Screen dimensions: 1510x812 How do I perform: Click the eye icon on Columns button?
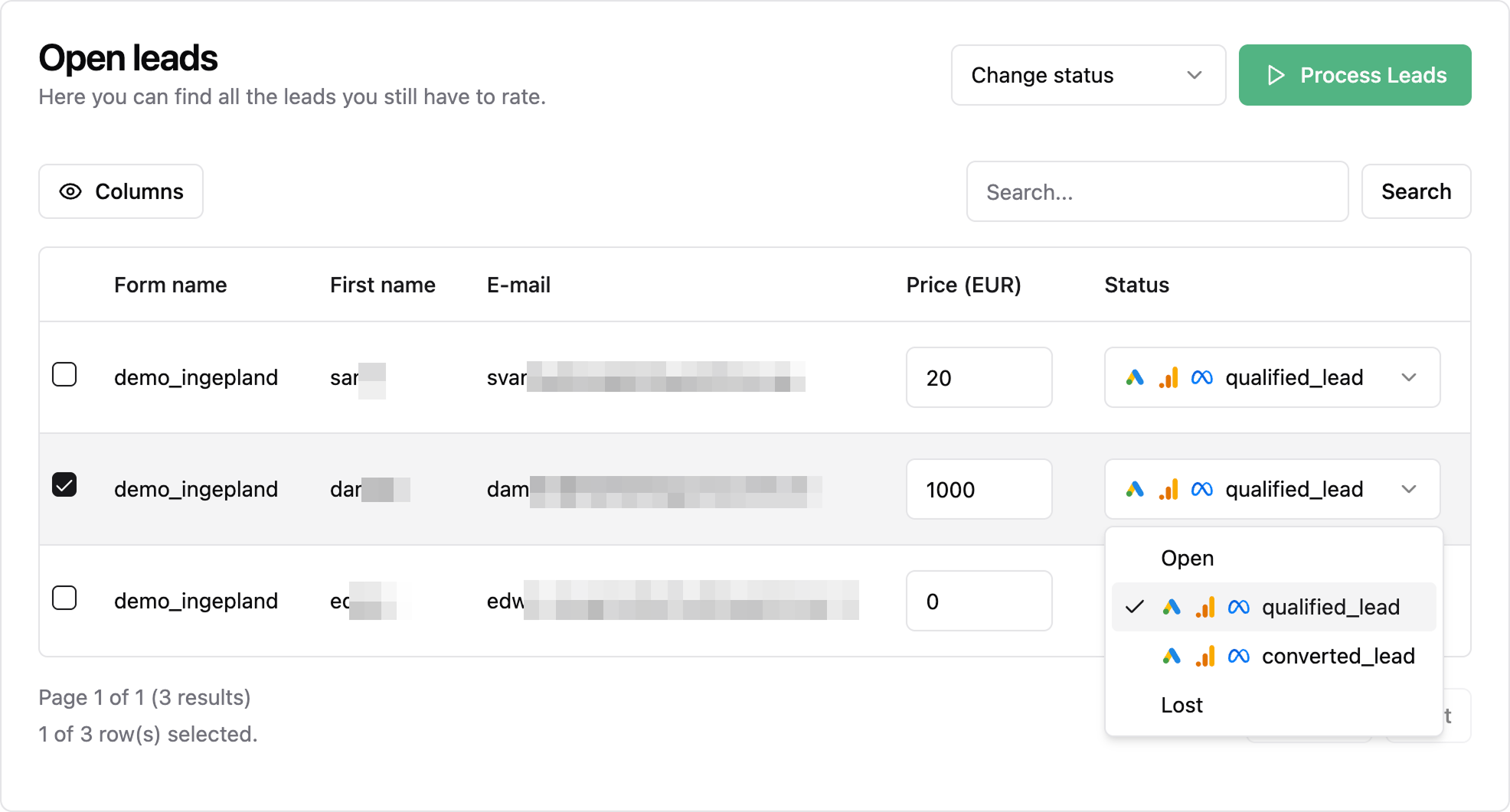[70, 191]
